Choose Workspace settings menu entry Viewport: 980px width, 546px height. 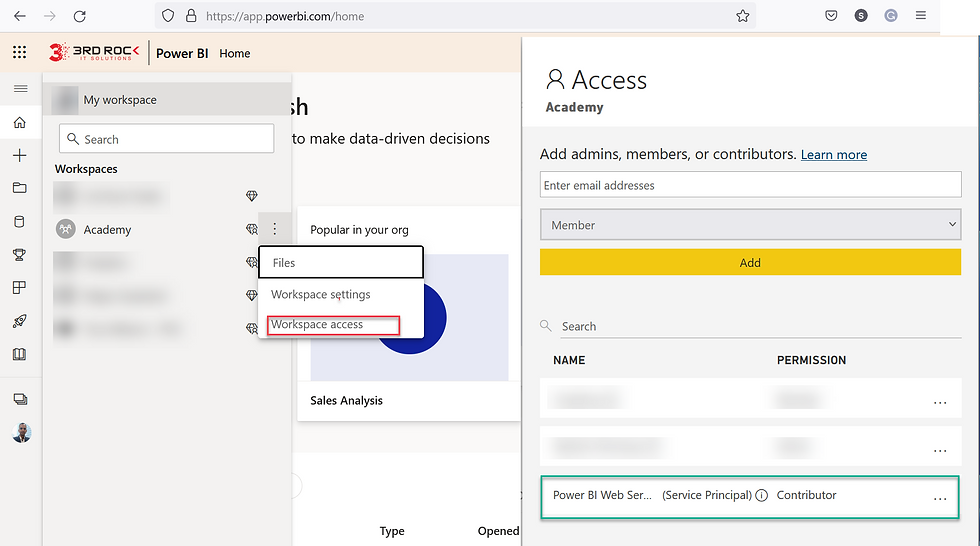click(321, 294)
